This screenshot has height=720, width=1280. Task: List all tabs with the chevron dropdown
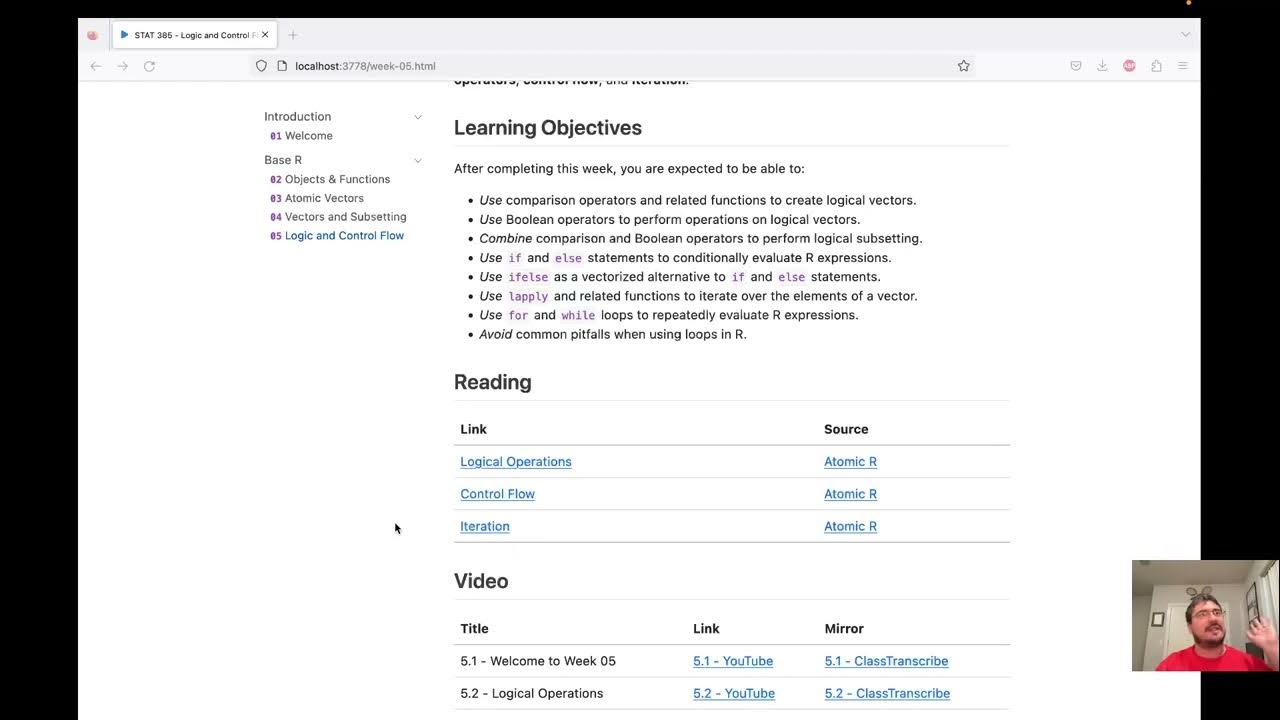tap(1185, 35)
